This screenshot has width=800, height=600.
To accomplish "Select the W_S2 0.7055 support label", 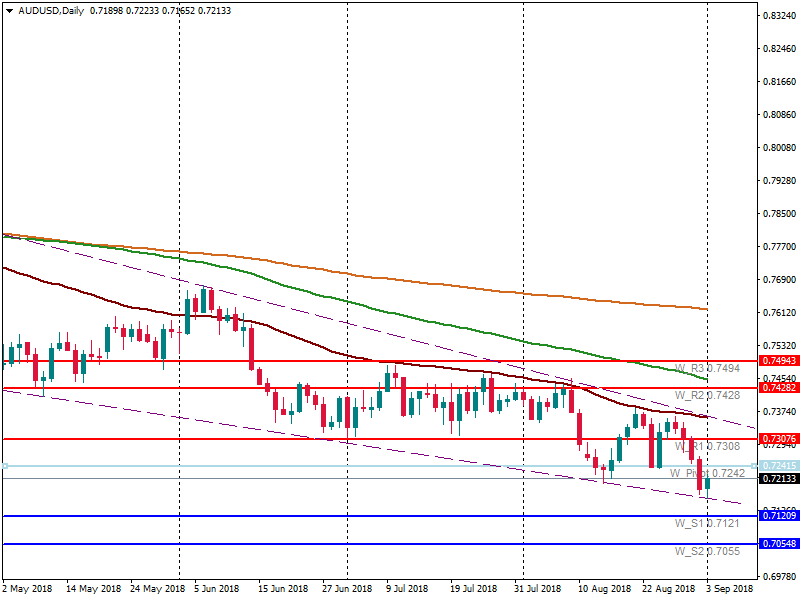I will (x=707, y=552).
